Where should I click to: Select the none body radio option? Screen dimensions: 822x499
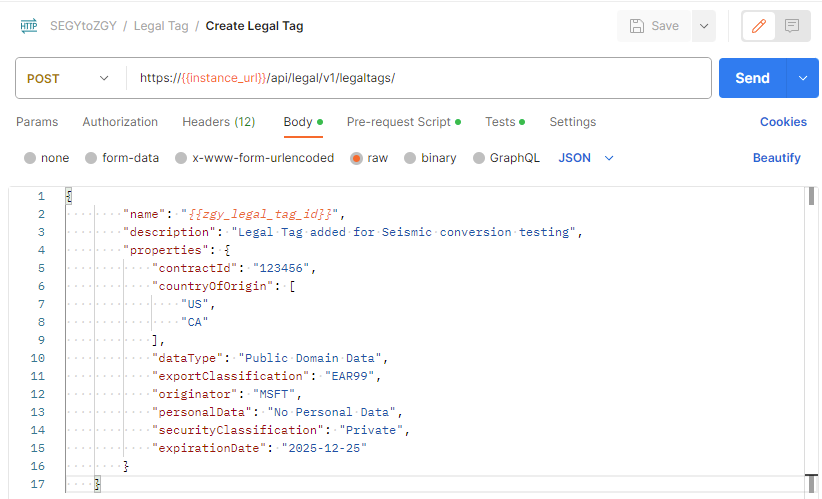point(30,158)
